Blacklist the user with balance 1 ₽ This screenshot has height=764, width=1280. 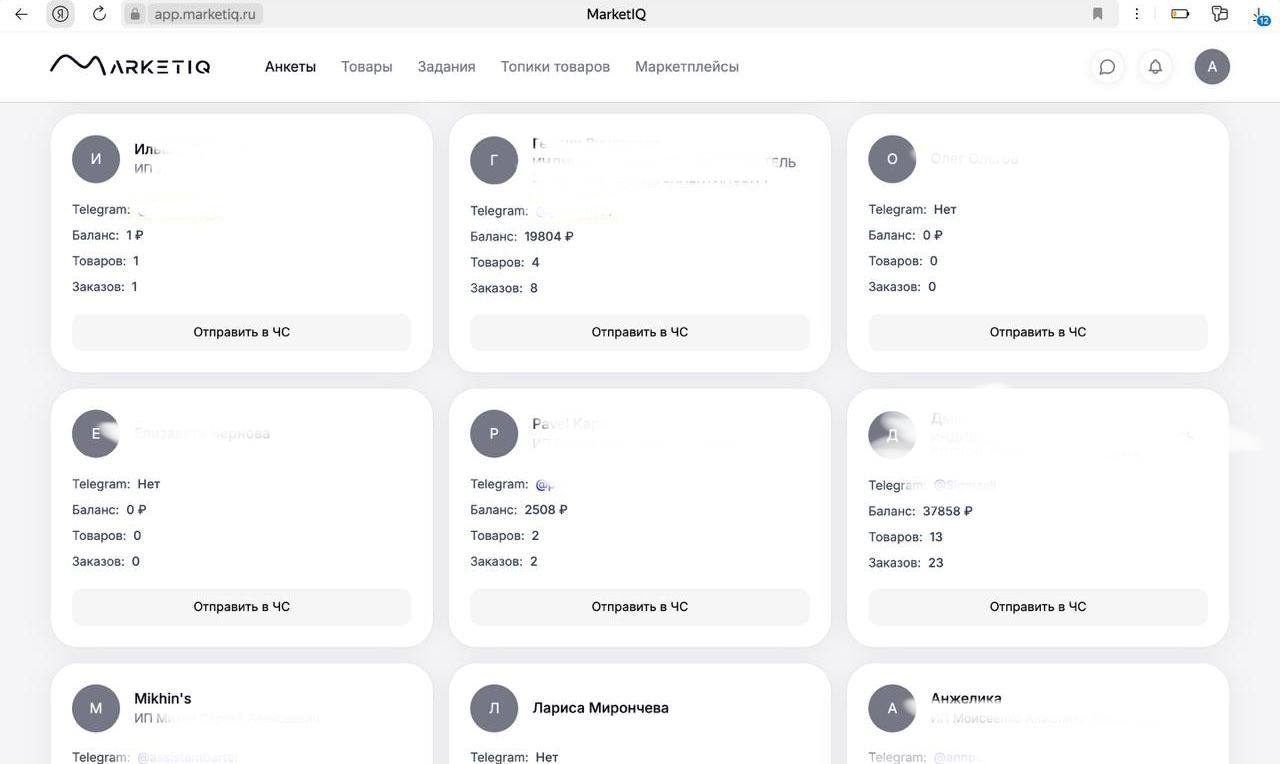pyautogui.click(x=242, y=332)
